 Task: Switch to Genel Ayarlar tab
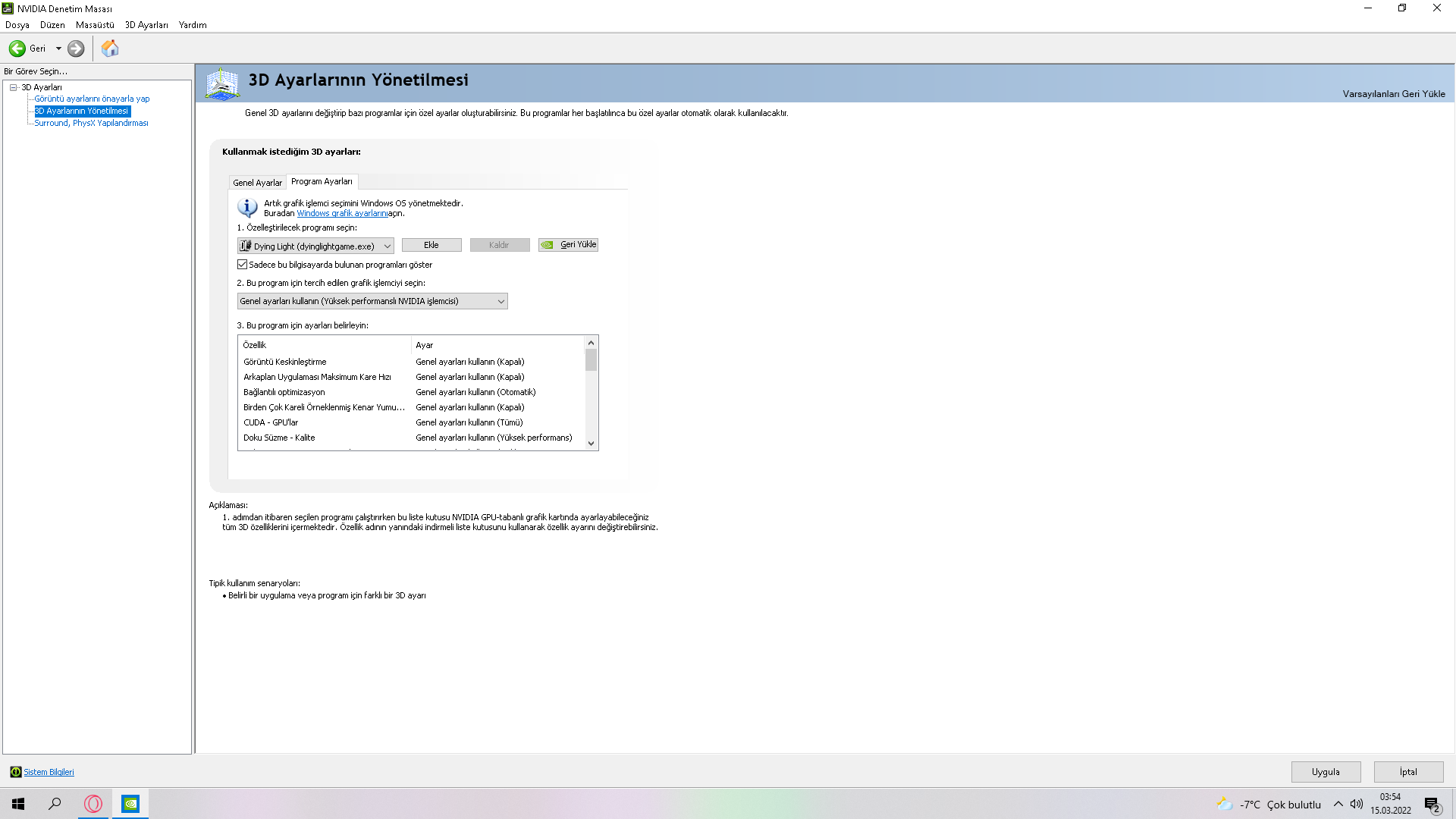point(257,183)
